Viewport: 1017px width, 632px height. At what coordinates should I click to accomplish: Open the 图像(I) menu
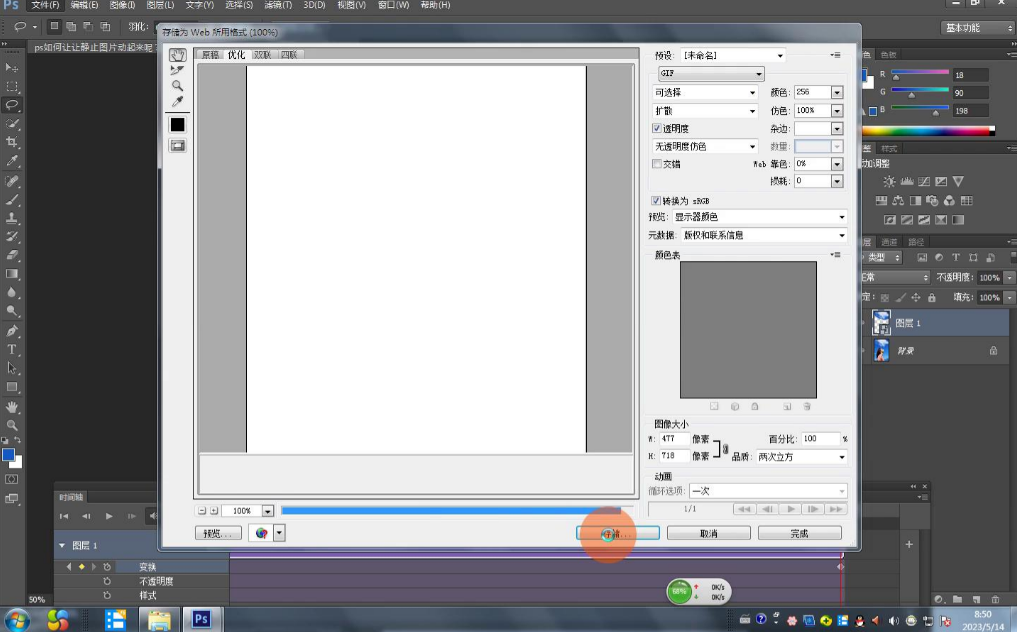[x=122, y=5]
